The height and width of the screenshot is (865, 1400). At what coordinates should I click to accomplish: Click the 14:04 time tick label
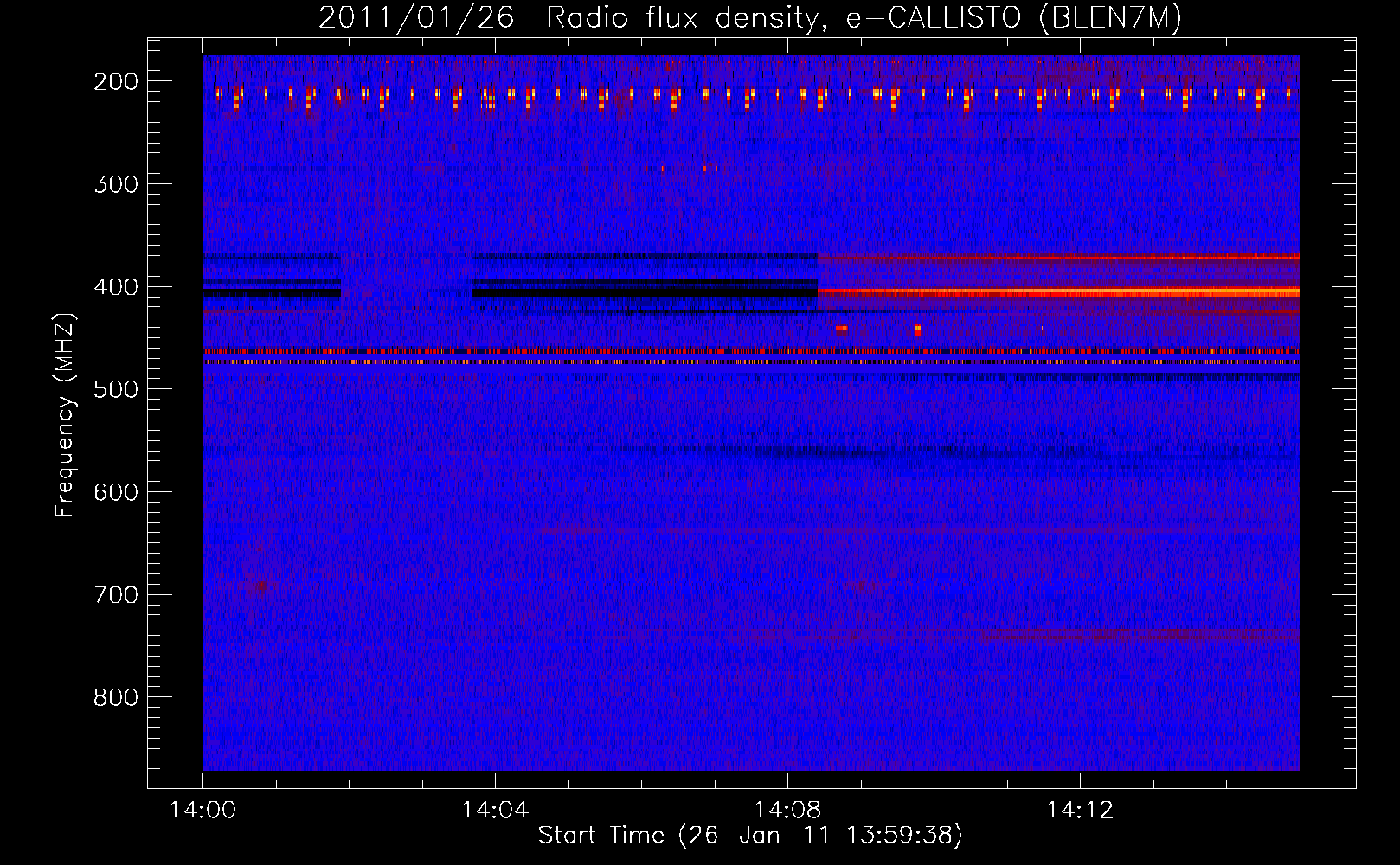point(495,811)
